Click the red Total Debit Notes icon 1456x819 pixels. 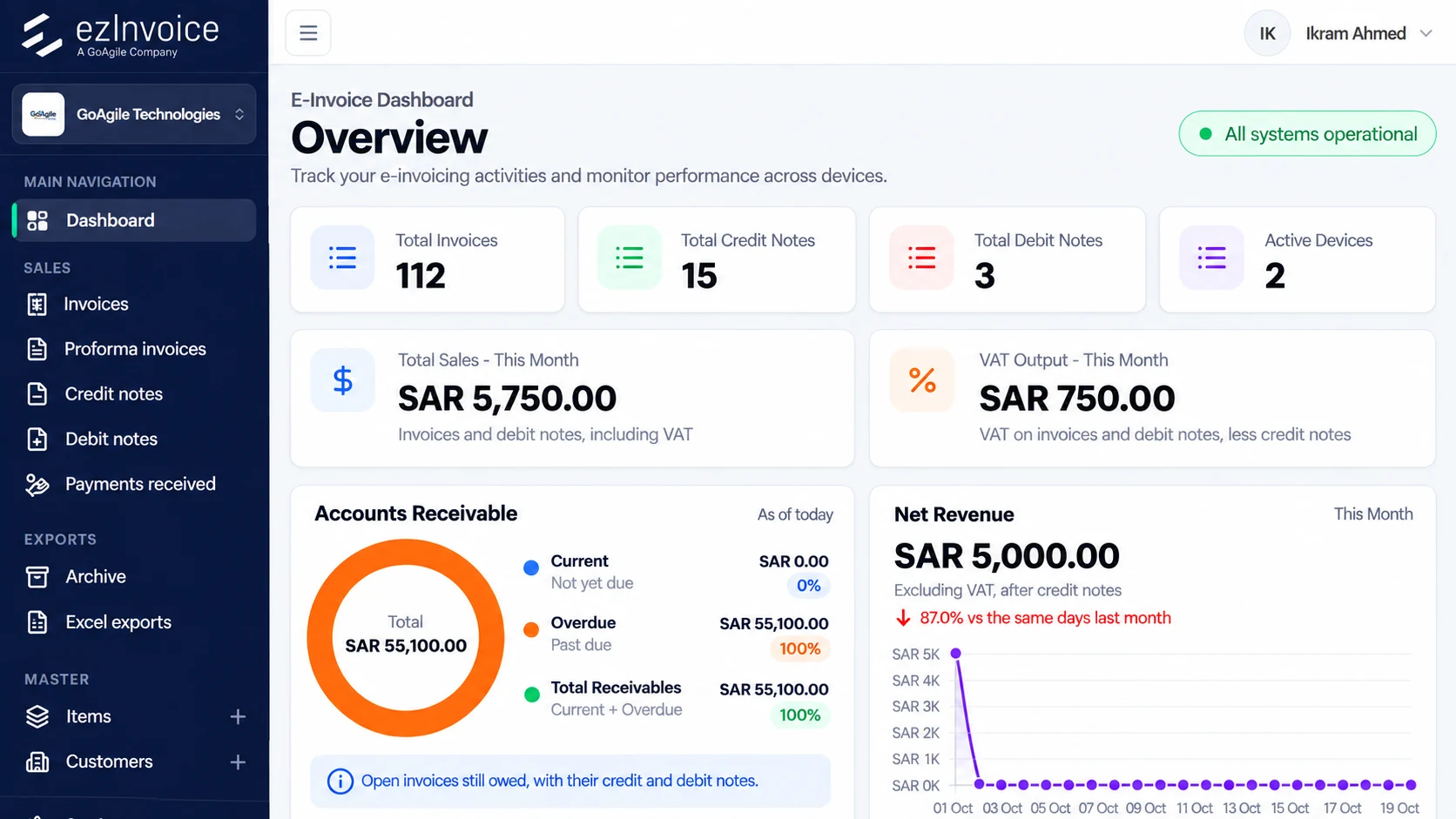coord(921,258)
